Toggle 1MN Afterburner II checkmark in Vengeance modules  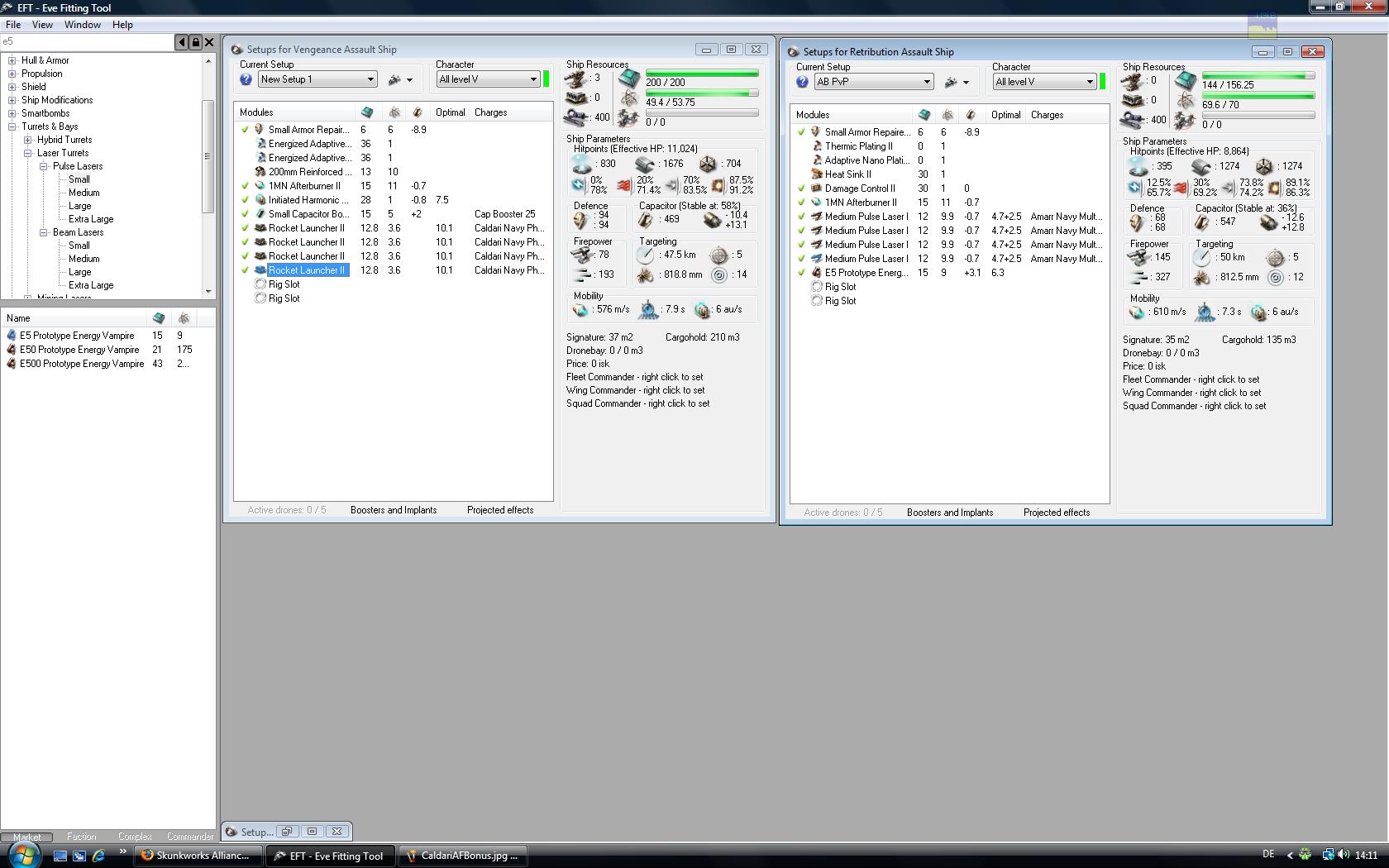[245, 186]
